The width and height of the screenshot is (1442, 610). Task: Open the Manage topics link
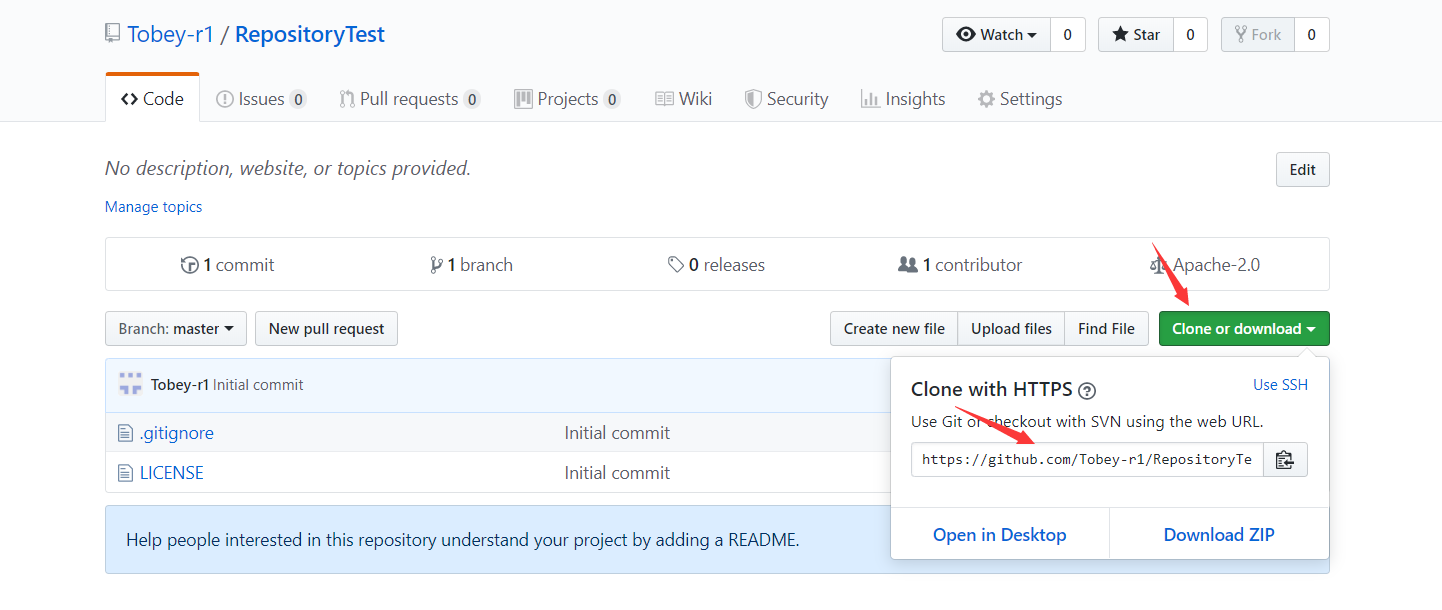click(x=153, y=207)
